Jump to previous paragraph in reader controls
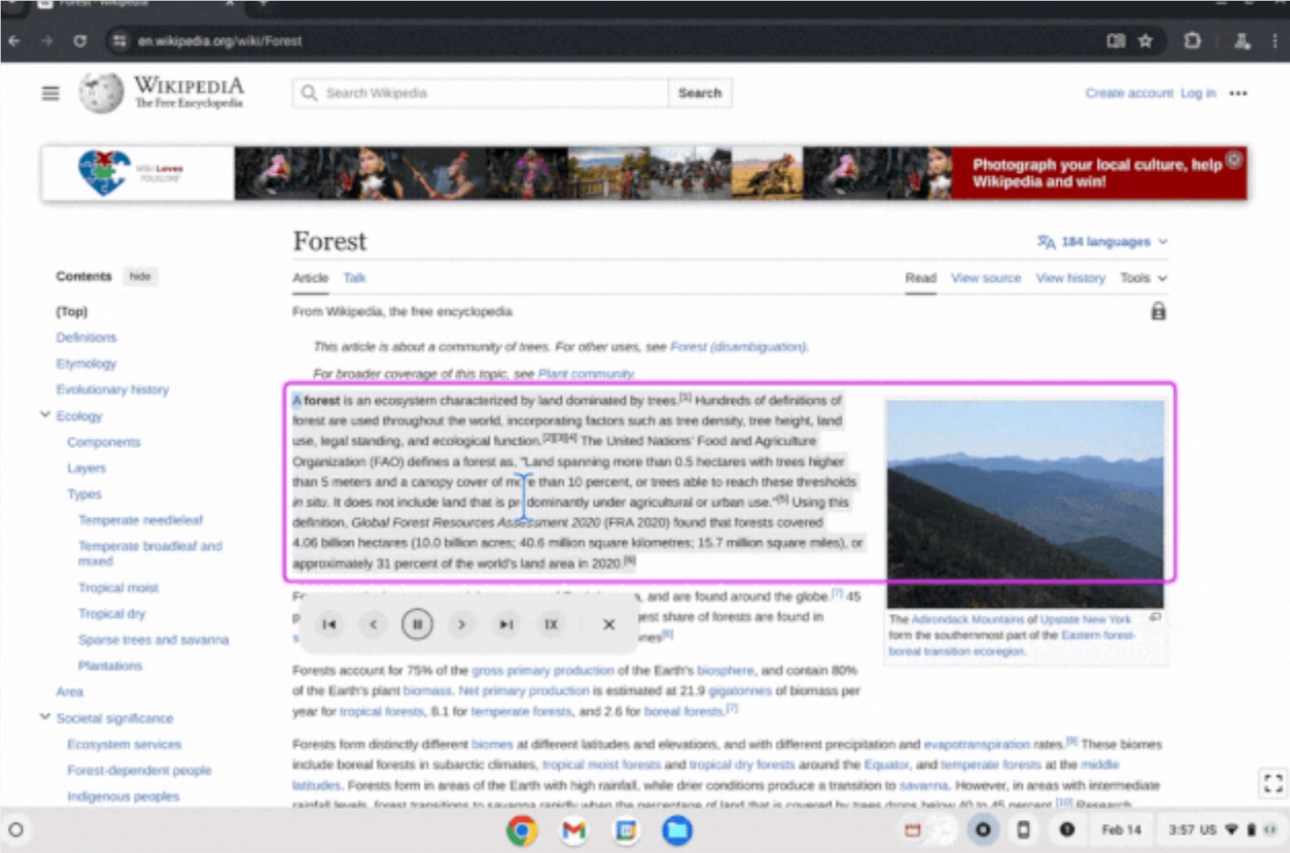This screenshot has height=853, width=1290. [x=329, y=624]
